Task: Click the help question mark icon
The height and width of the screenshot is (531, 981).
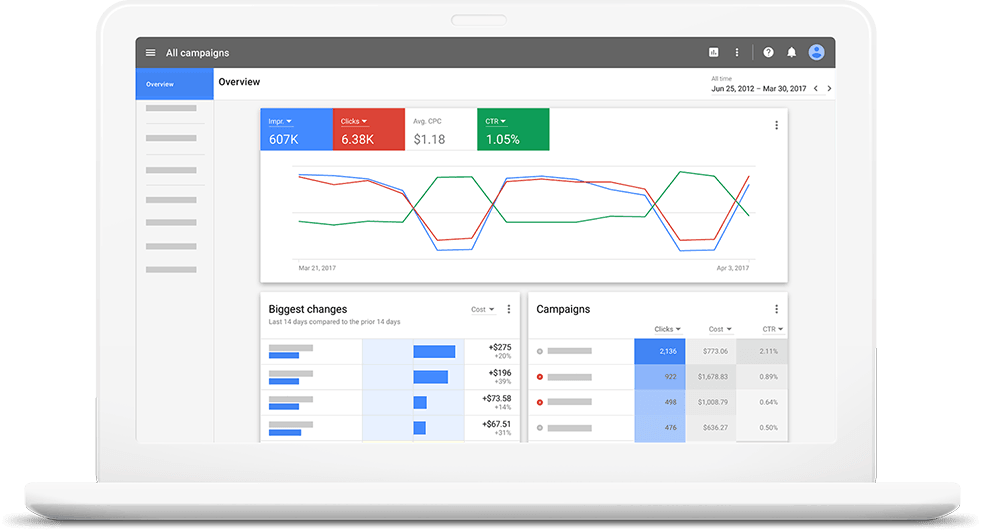Action: tap(768, 53)
